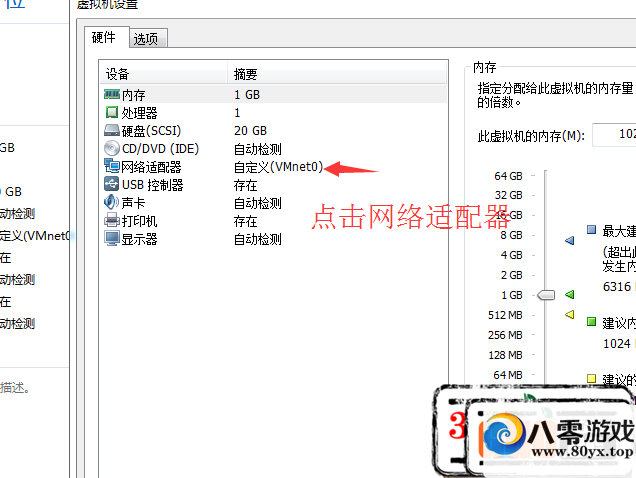Select the printer (打印机) icon
This screenshot has width=636, height=478.
112,220
